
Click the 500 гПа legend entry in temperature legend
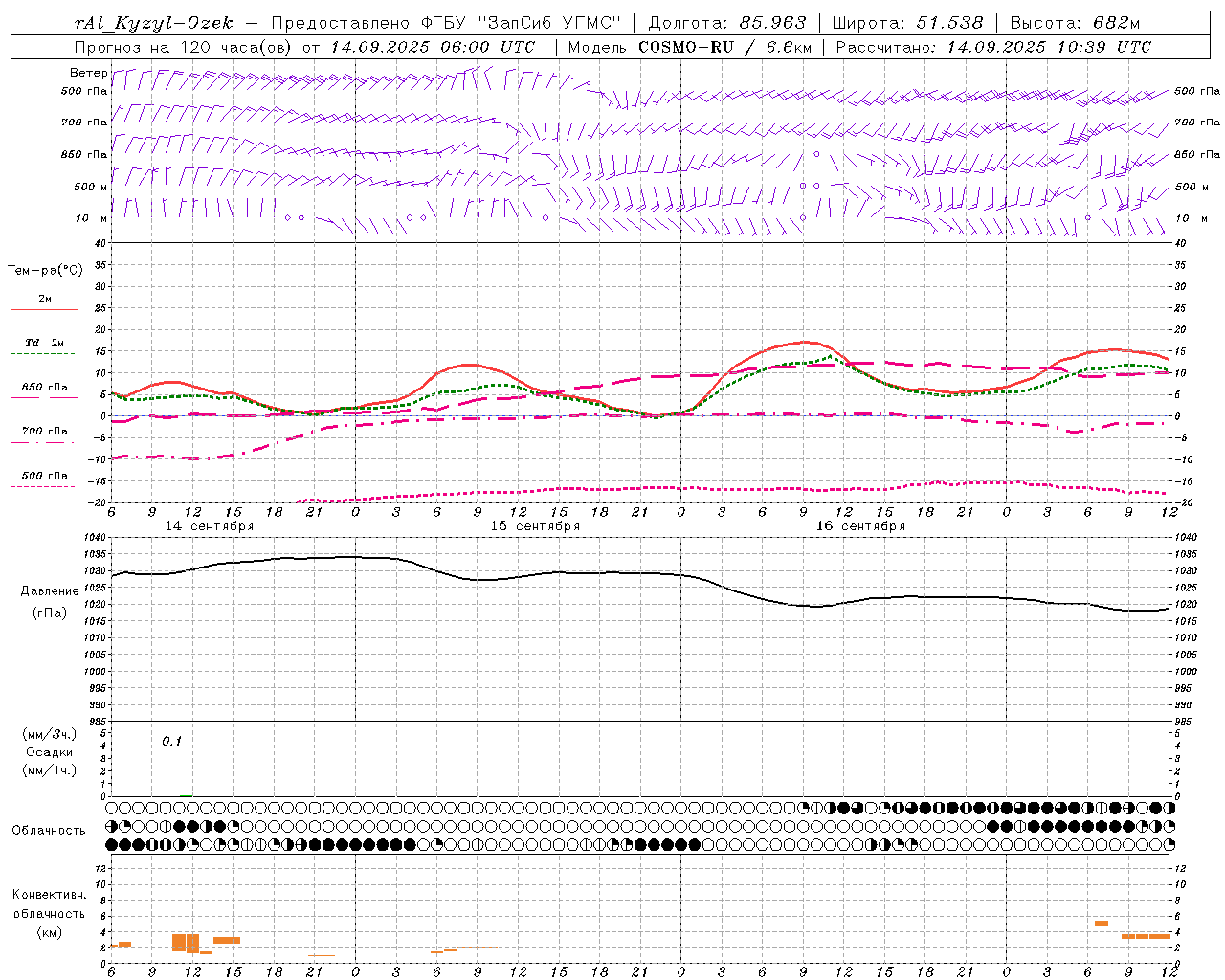tap(45, 476)
